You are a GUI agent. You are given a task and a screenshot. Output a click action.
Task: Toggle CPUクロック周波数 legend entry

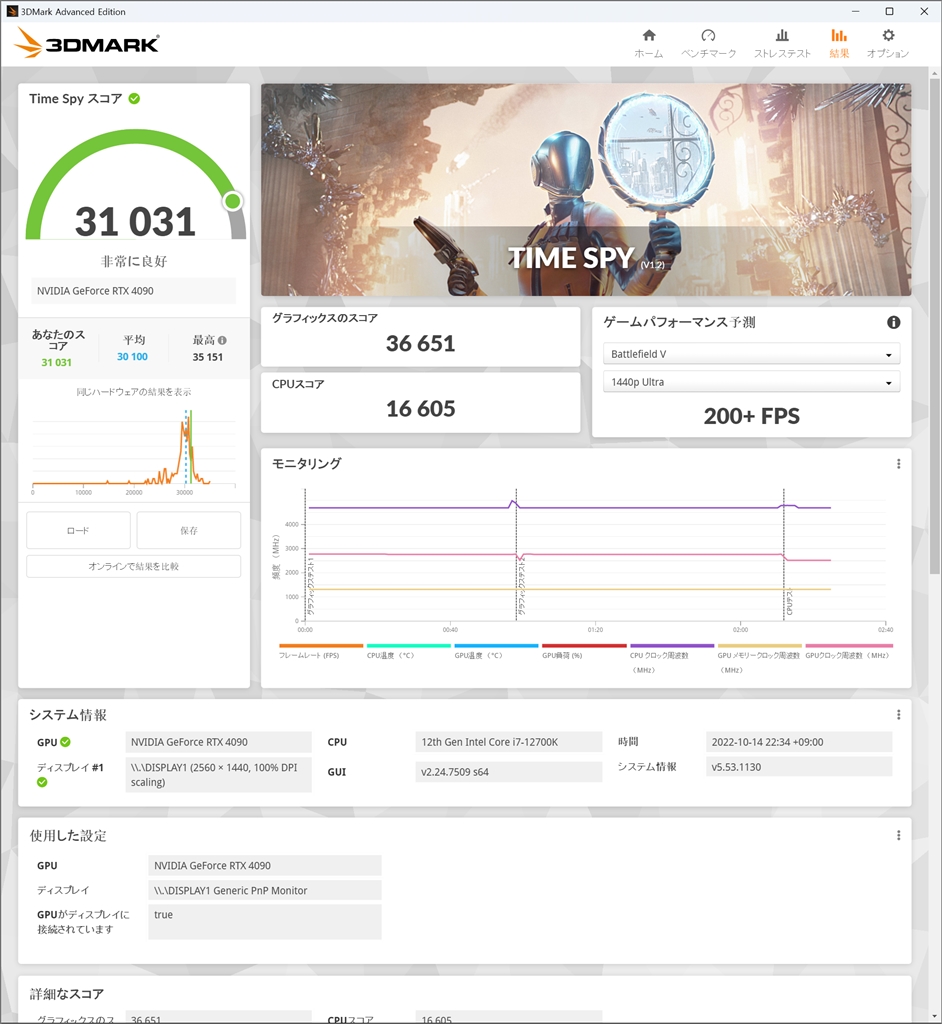[x=672, y=658]
